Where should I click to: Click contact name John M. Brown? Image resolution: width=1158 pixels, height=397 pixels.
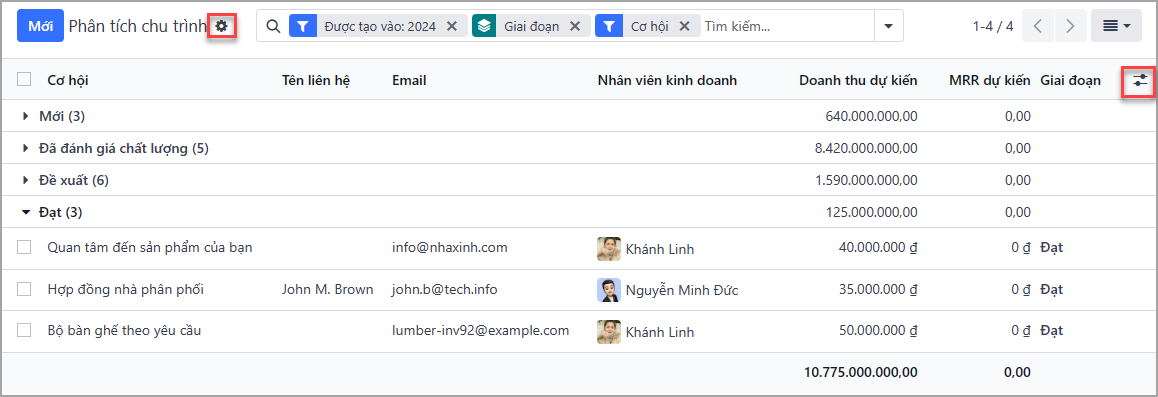327,290
